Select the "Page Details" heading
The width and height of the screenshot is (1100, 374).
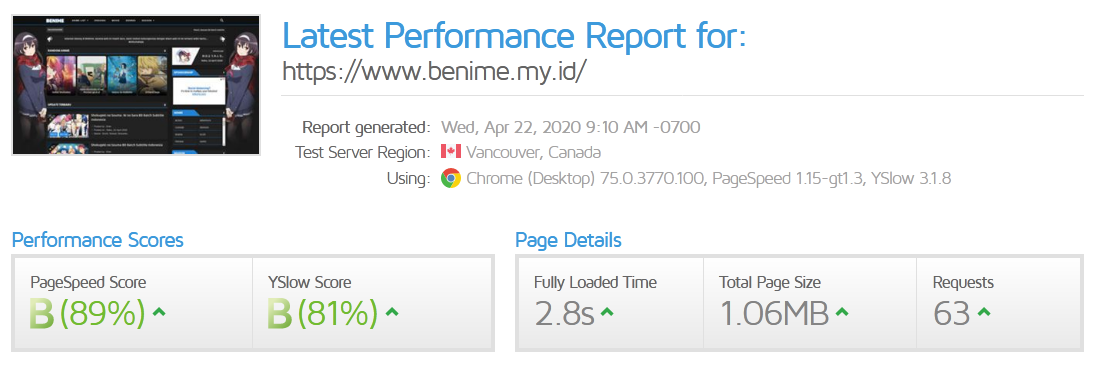coord(568,240)
